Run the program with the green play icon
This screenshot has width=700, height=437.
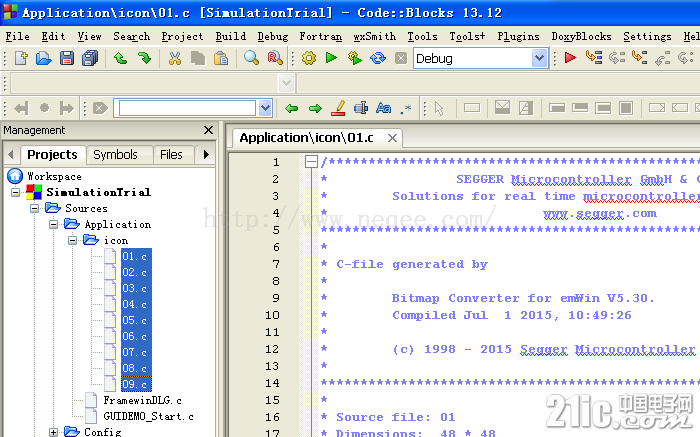(331, 58)
